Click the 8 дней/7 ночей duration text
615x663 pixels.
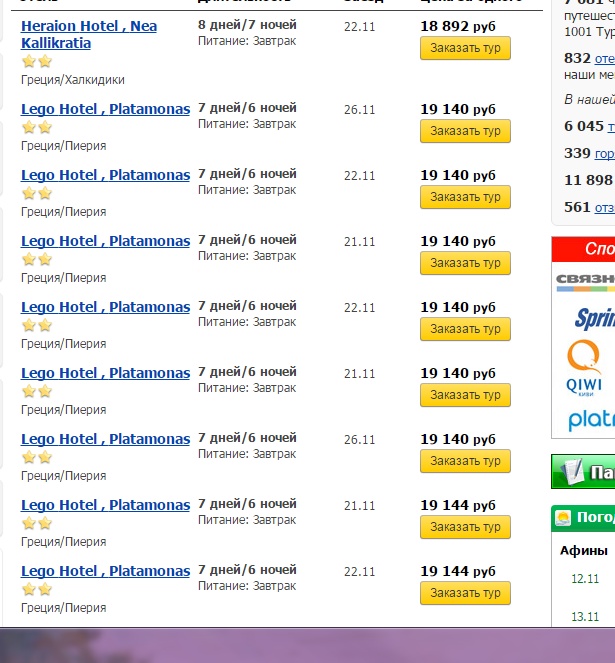point(247,25)
